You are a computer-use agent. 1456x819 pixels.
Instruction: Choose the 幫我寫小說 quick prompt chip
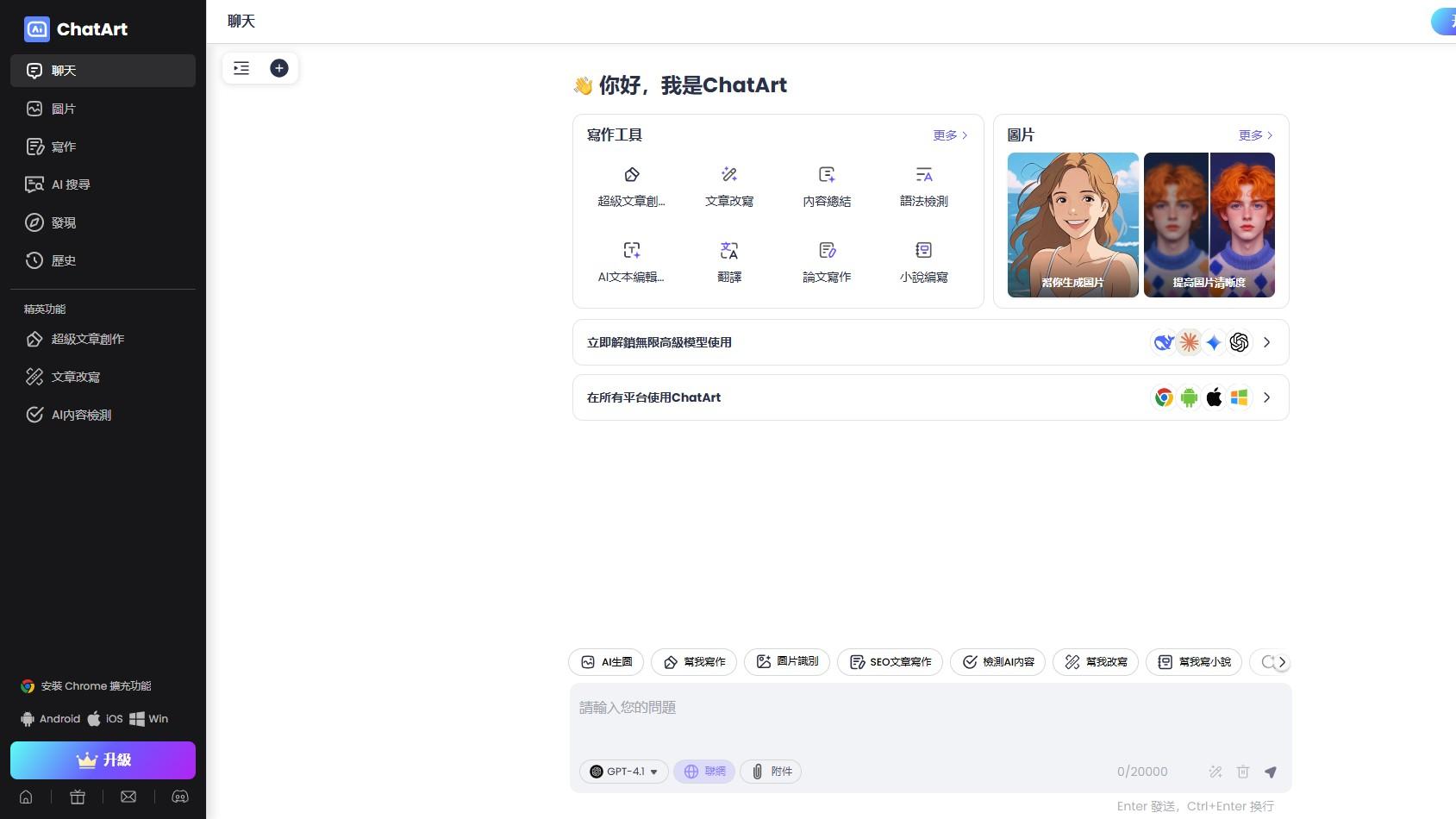point(1194,662)
